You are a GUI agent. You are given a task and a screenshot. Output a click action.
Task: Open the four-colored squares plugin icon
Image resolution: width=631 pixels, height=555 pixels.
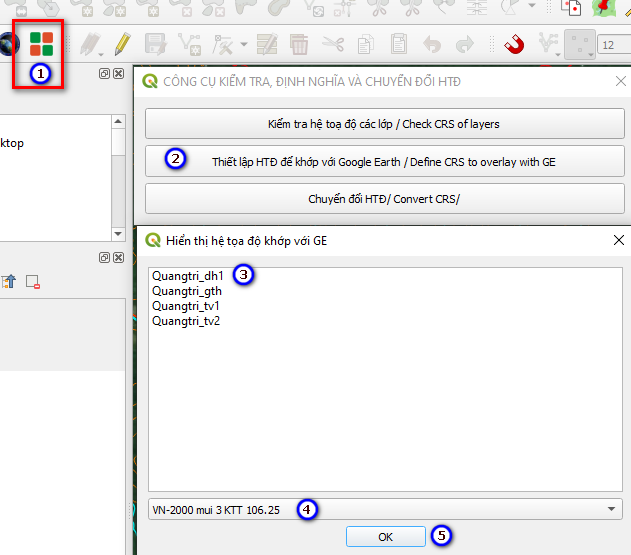pos(41,44)
